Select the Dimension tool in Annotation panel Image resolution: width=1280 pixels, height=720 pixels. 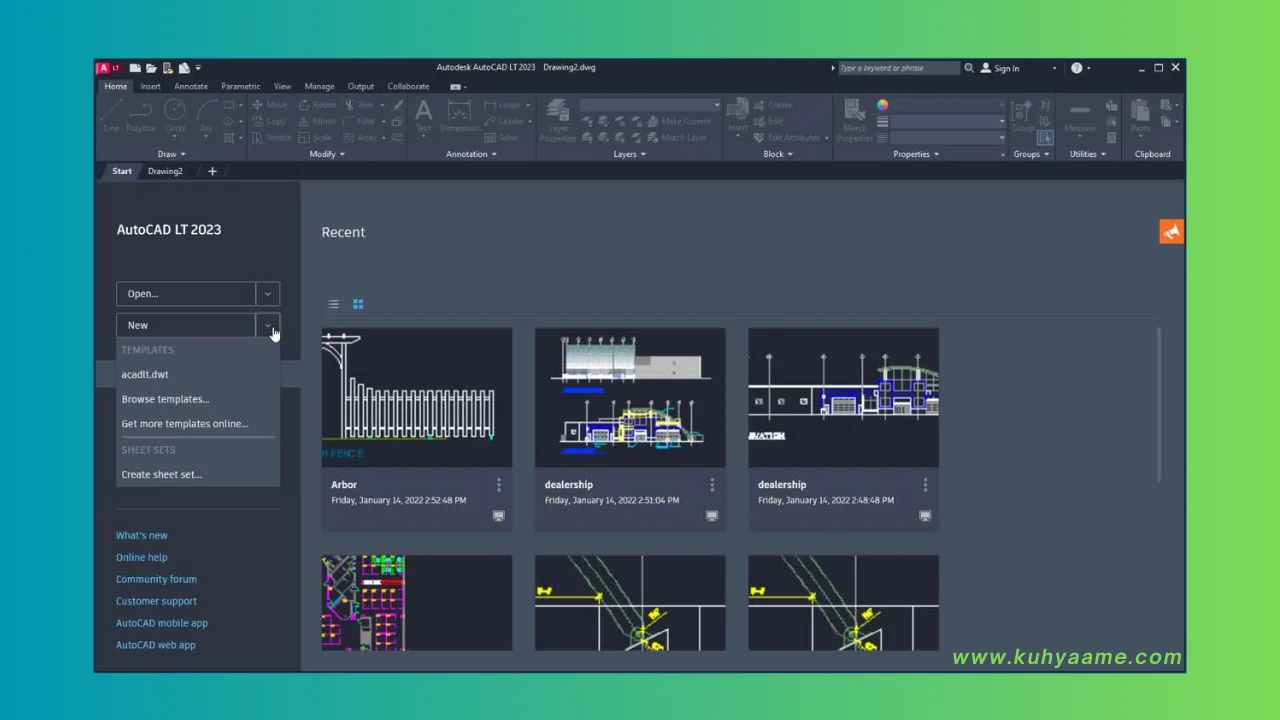tap(459, 115)
